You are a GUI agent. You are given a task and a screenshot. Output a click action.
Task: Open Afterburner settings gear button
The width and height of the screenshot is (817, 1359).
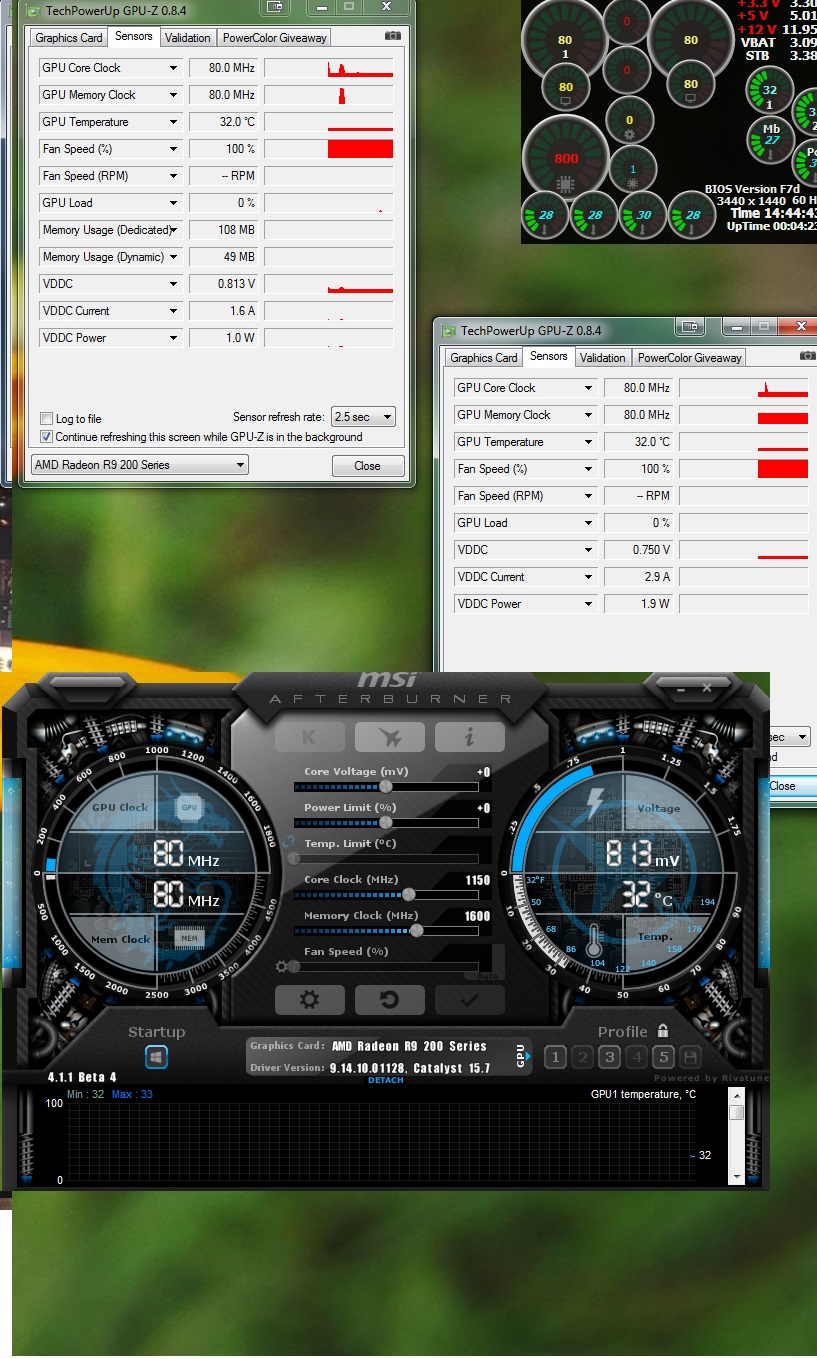(x=310, y=999)
